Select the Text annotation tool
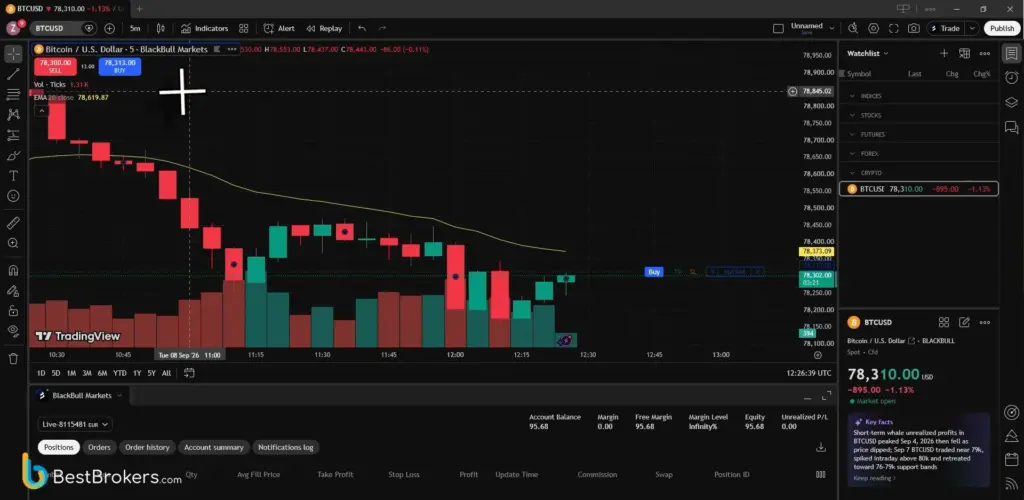1024x500 pixels. 13,176
